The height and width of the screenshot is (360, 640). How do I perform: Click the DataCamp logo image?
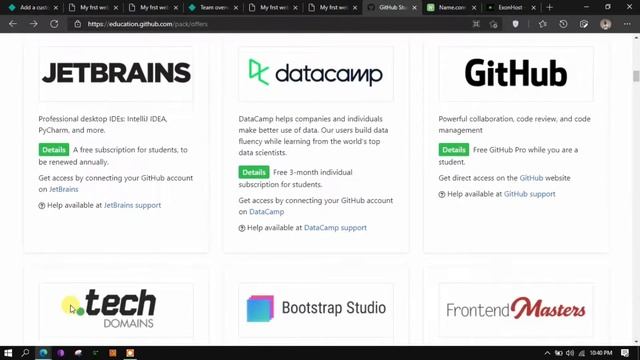point(316,74)
